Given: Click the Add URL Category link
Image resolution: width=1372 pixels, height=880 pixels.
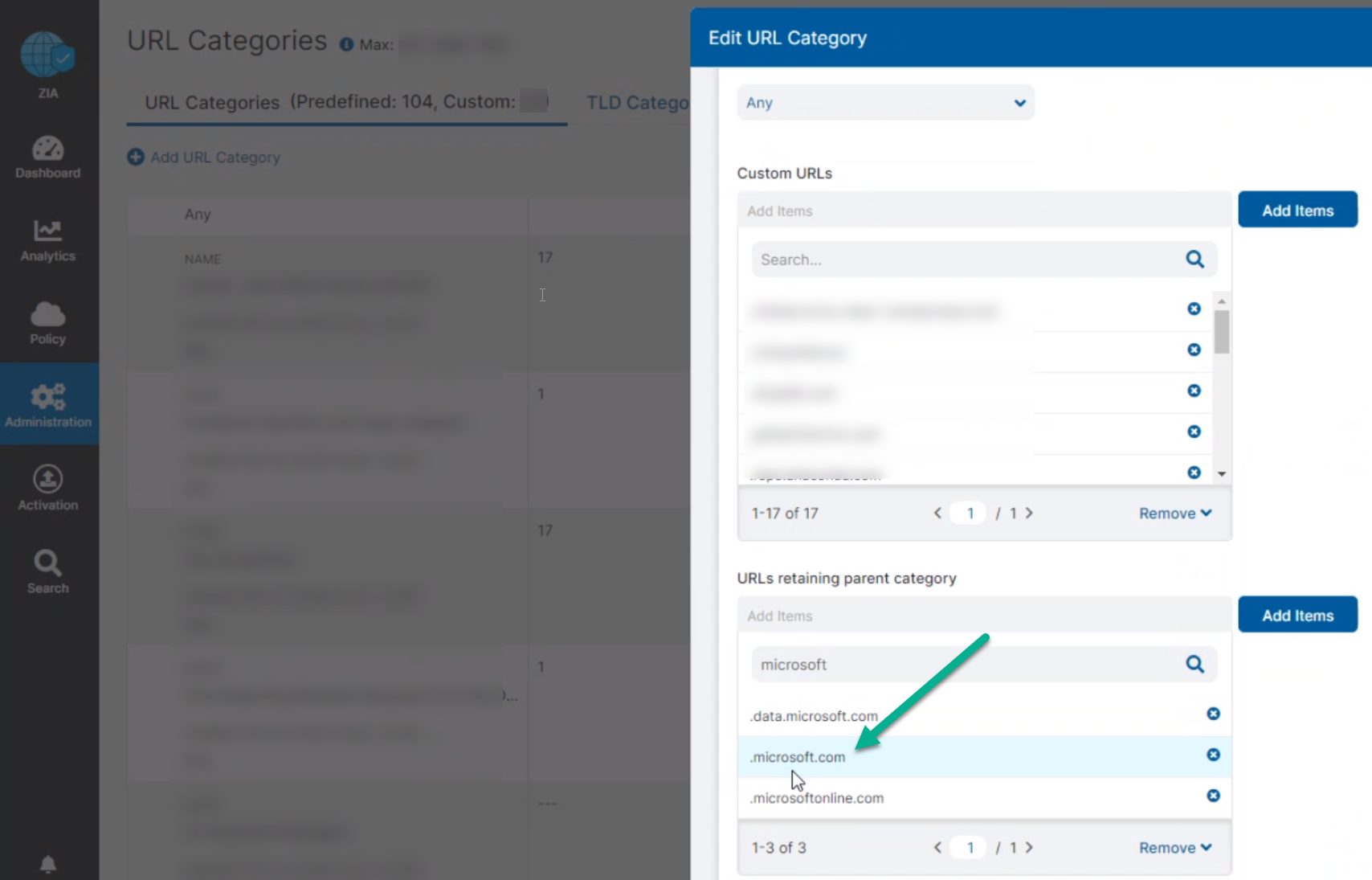Looking at the screenshot, I should (x=215, y=157).
